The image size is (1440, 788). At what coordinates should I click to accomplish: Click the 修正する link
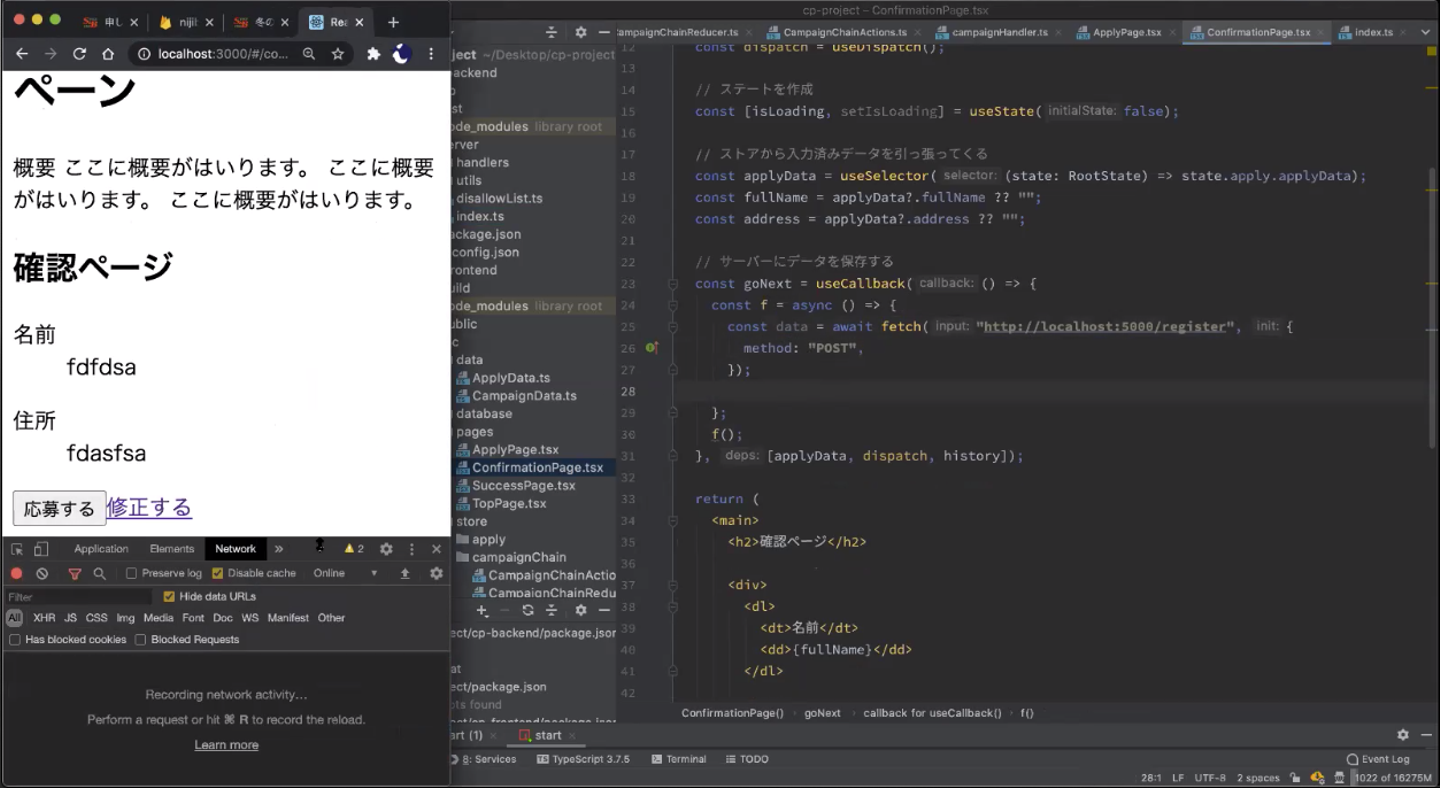pos(149,507)
